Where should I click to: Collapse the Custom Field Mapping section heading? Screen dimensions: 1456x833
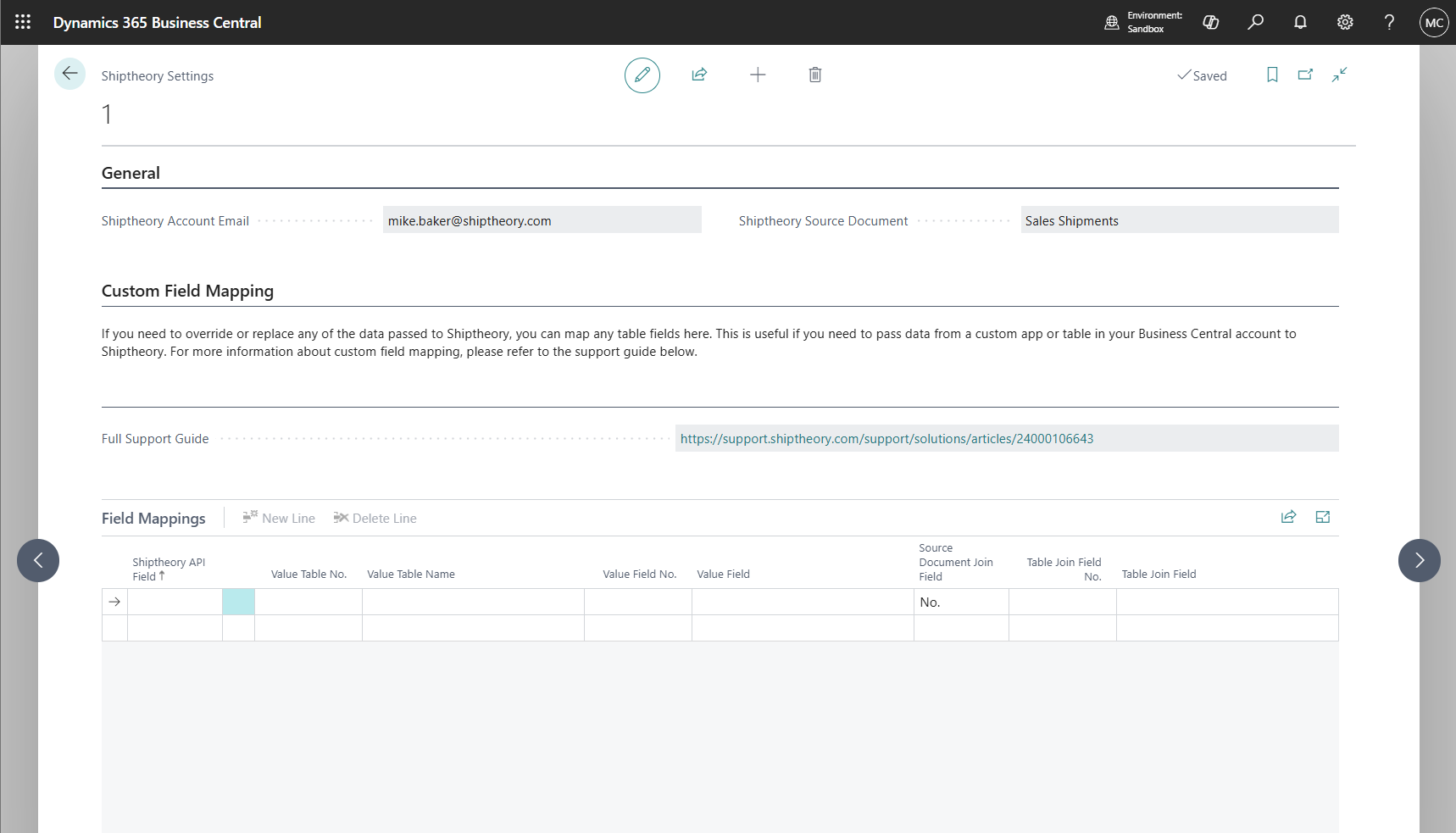click(x=187, y=291)
